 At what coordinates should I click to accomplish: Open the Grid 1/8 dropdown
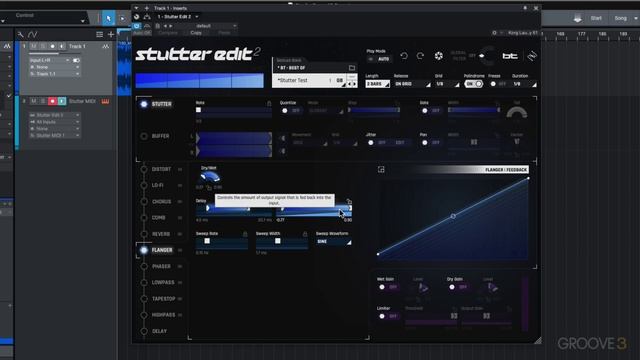coord(447,84)
